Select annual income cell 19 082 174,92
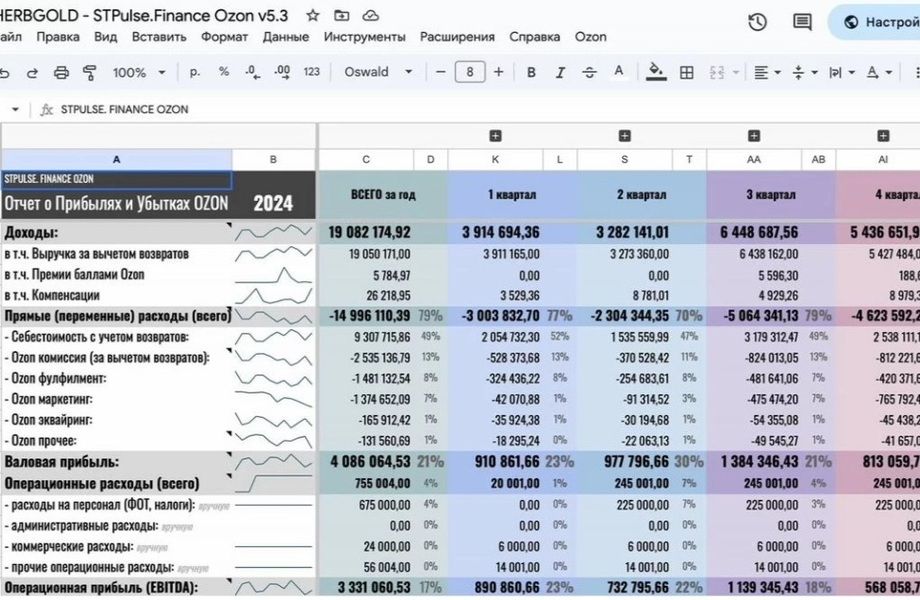Screen dimensions: 920x600 click(366, 232)
